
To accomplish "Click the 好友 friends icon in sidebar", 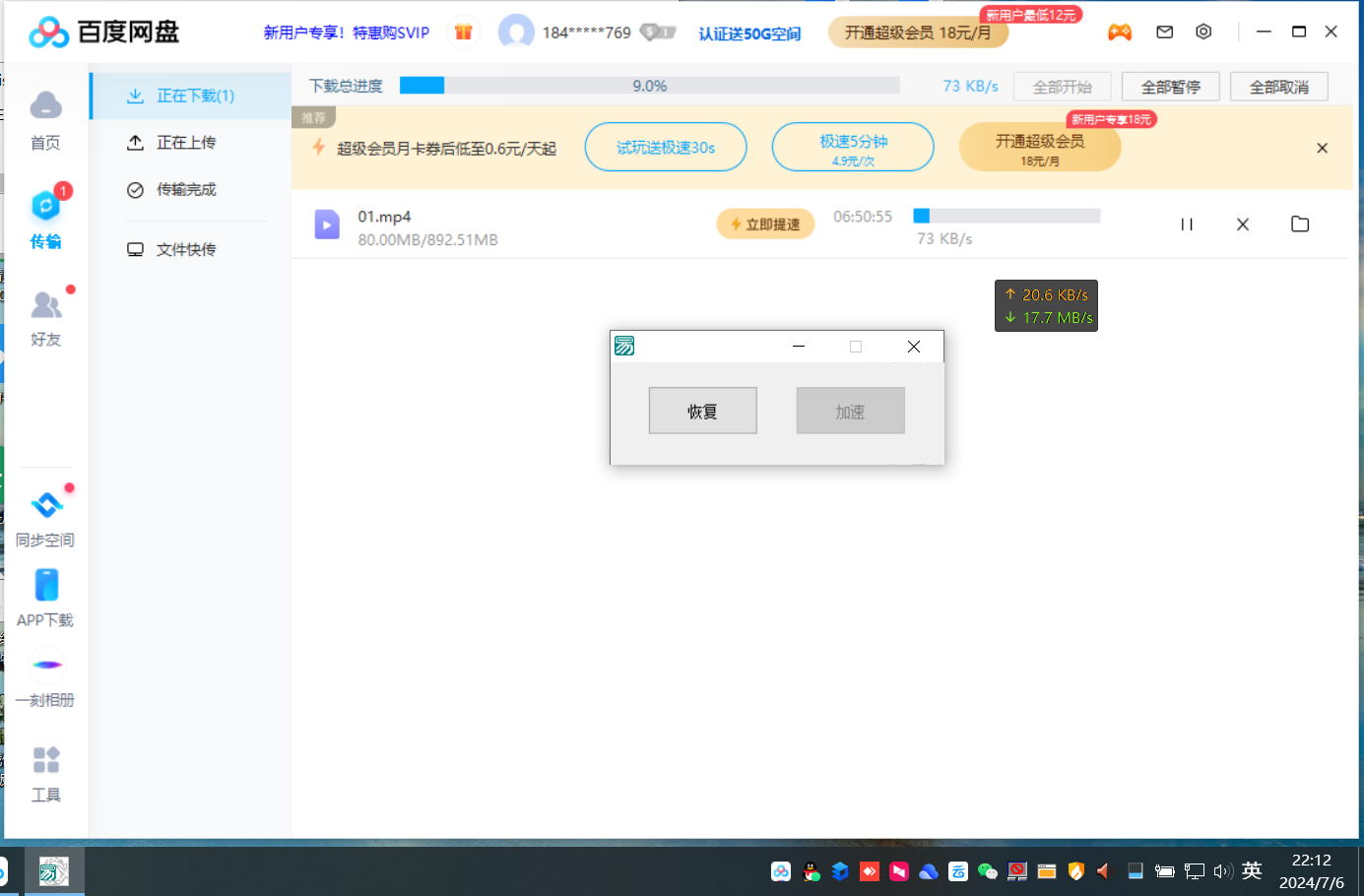I will click(x=45, y=306).
